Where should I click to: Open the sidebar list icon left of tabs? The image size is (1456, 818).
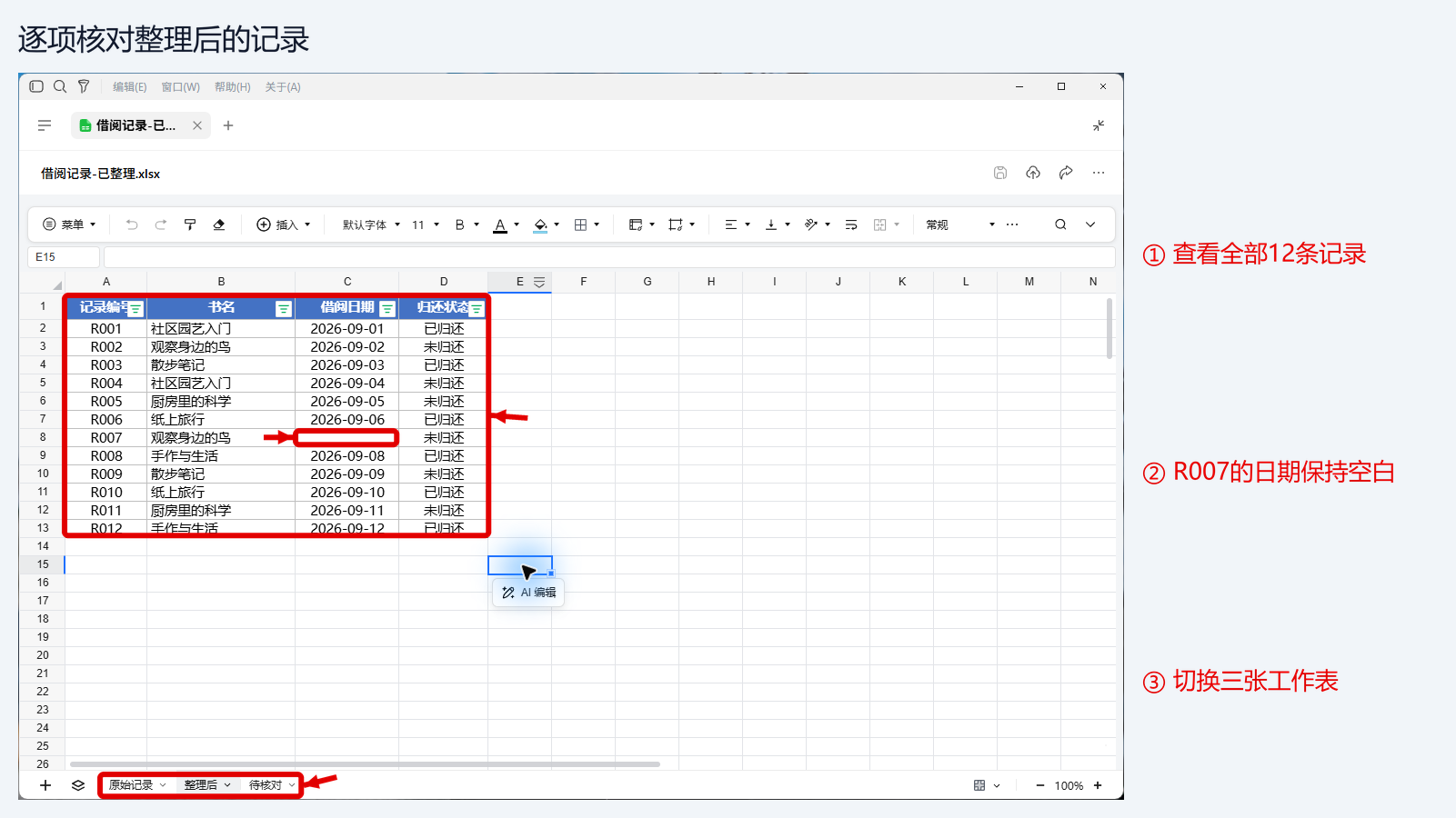45,125
